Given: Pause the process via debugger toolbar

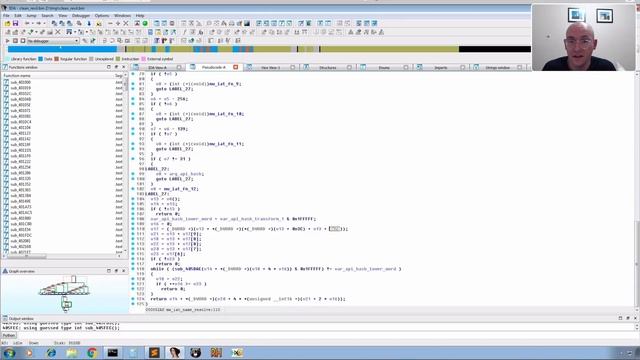Looking at the screenshot, I should tap(16, 41).
